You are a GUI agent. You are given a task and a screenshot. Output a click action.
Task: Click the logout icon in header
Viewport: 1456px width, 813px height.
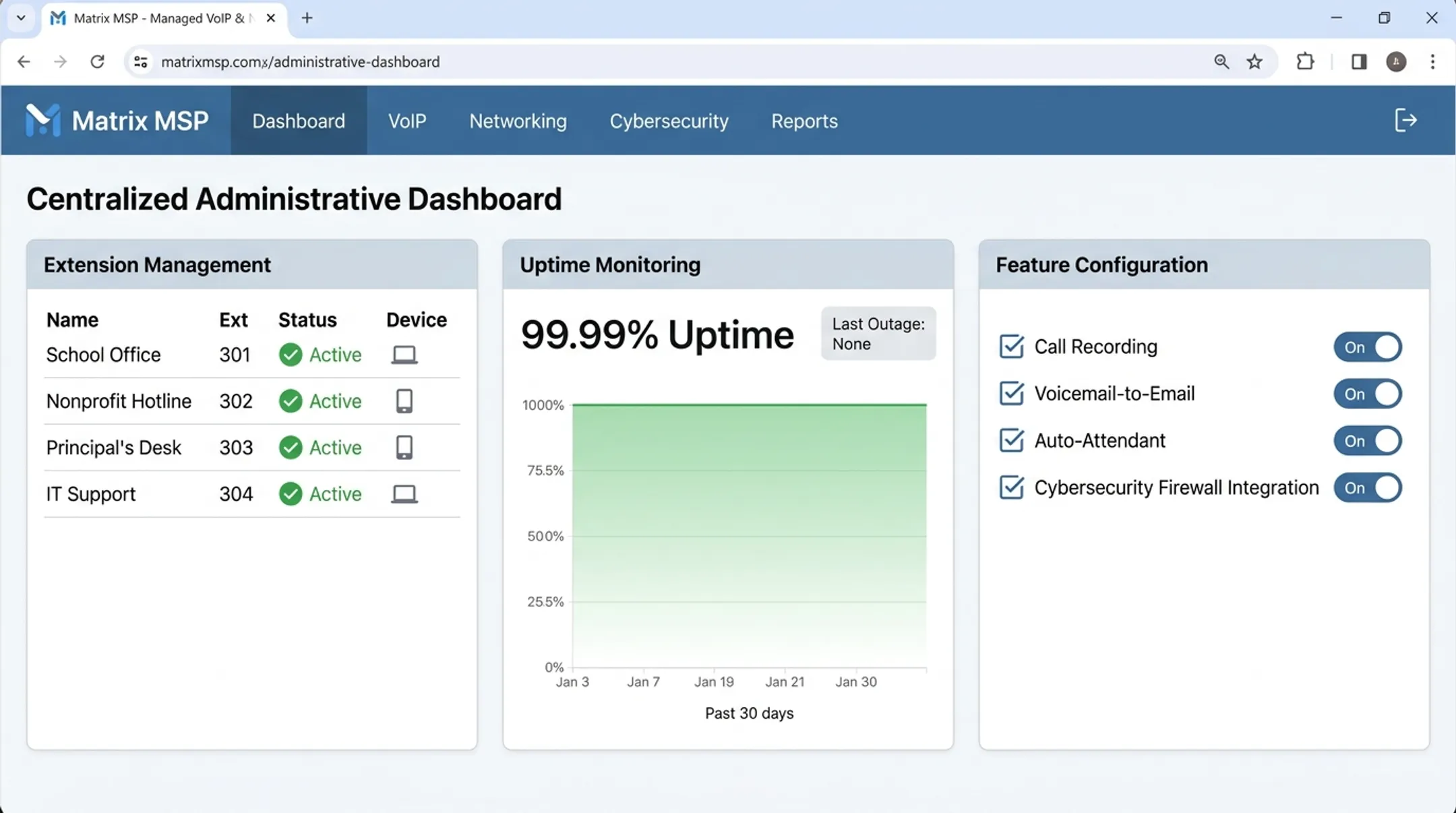[x=1405, y=120]
